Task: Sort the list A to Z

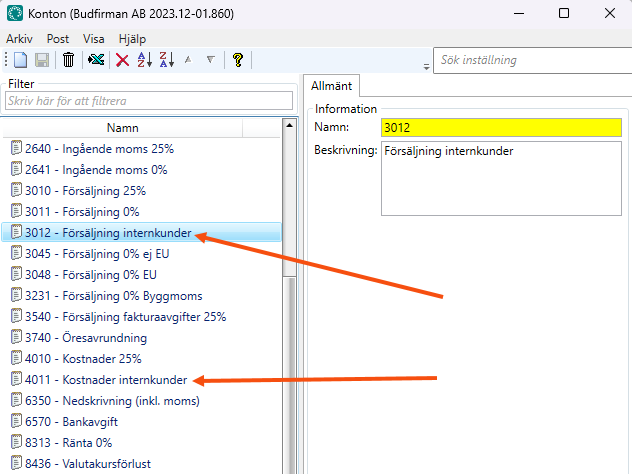Action: (x=144, y=60)
